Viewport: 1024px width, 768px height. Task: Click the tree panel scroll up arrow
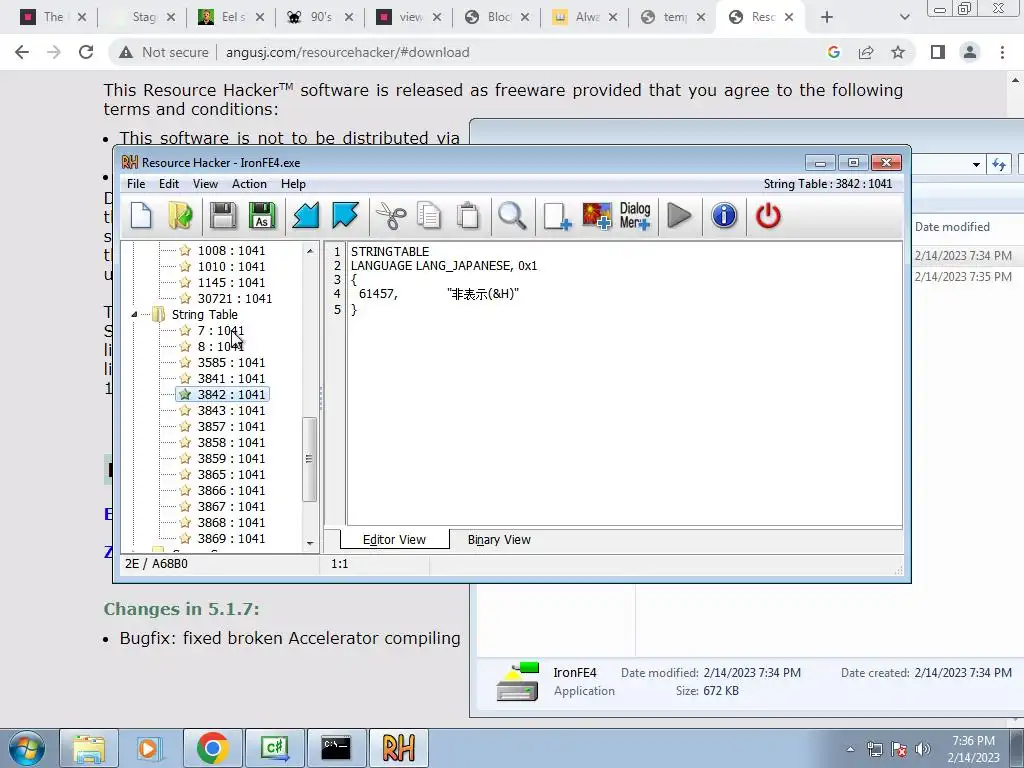pos(310,251)
